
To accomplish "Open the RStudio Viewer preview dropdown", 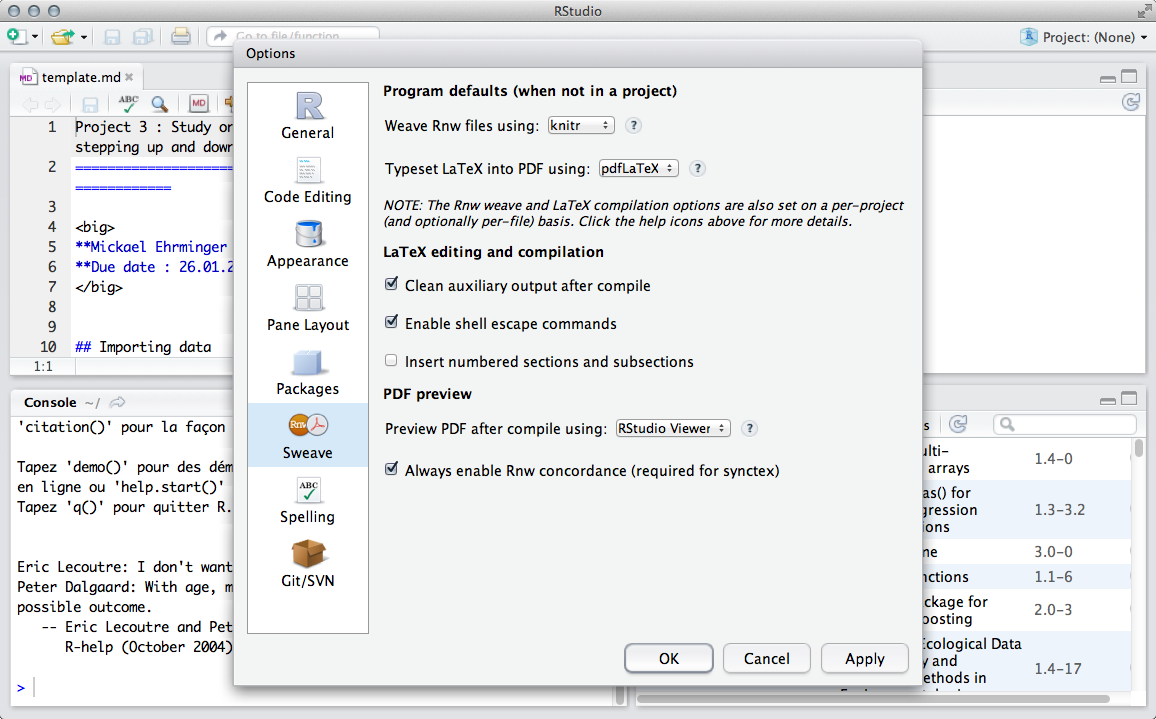I will (x=672, y=428).
